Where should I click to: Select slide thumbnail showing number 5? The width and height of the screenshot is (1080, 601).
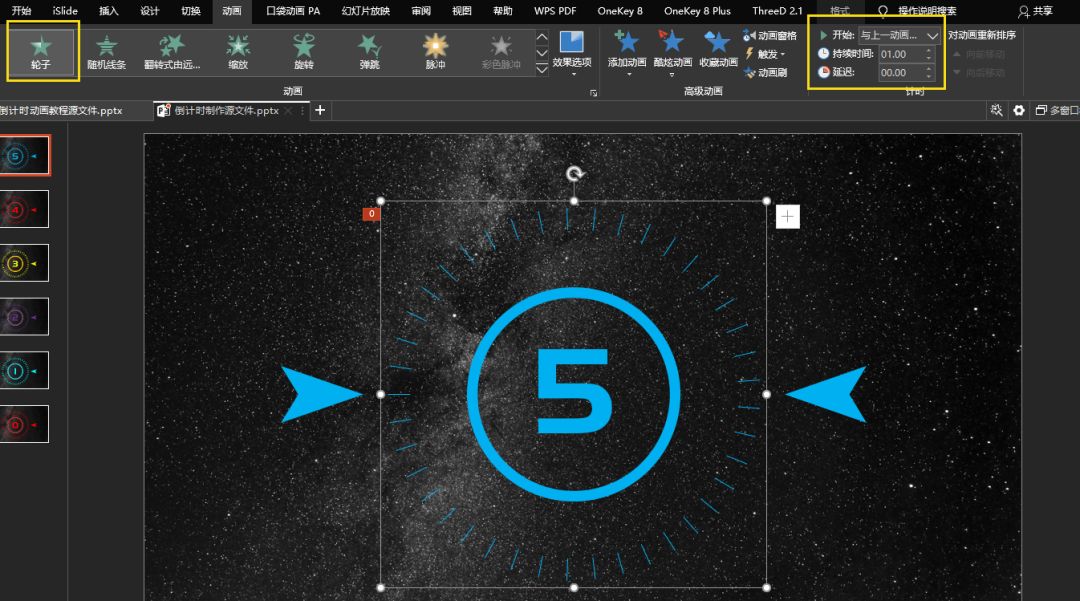(x=24, y=156)
